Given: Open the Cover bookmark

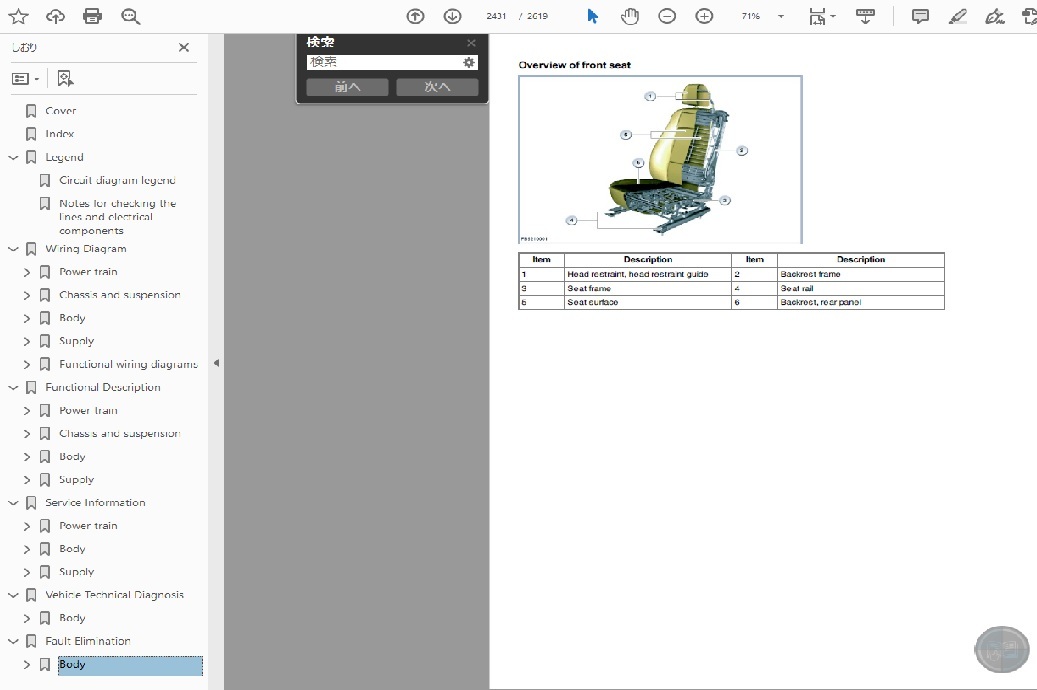Looking at the screenshot, I should [61, 110].
